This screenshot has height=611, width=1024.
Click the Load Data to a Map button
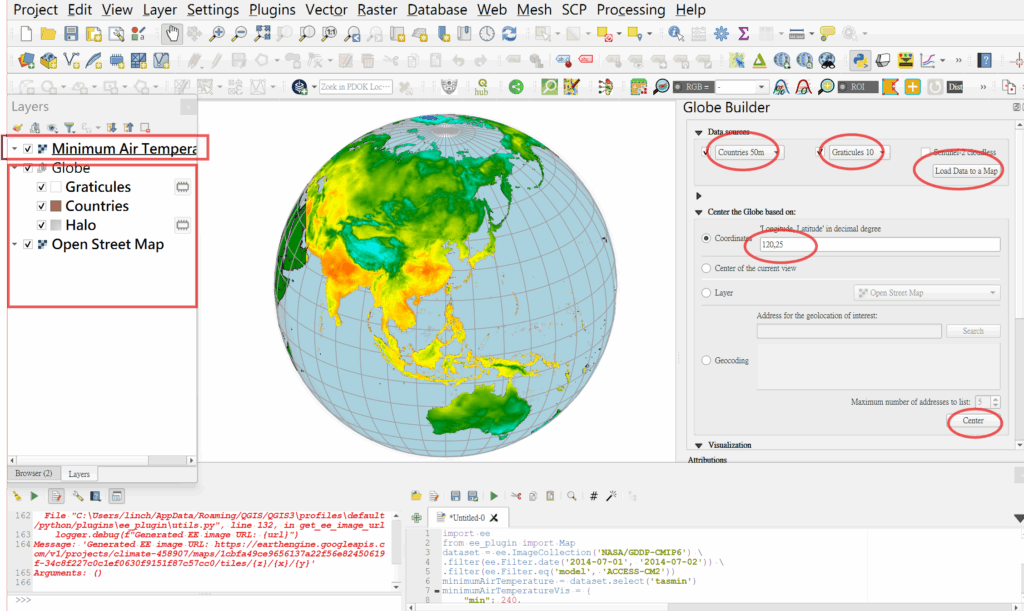tap(965, 171)
